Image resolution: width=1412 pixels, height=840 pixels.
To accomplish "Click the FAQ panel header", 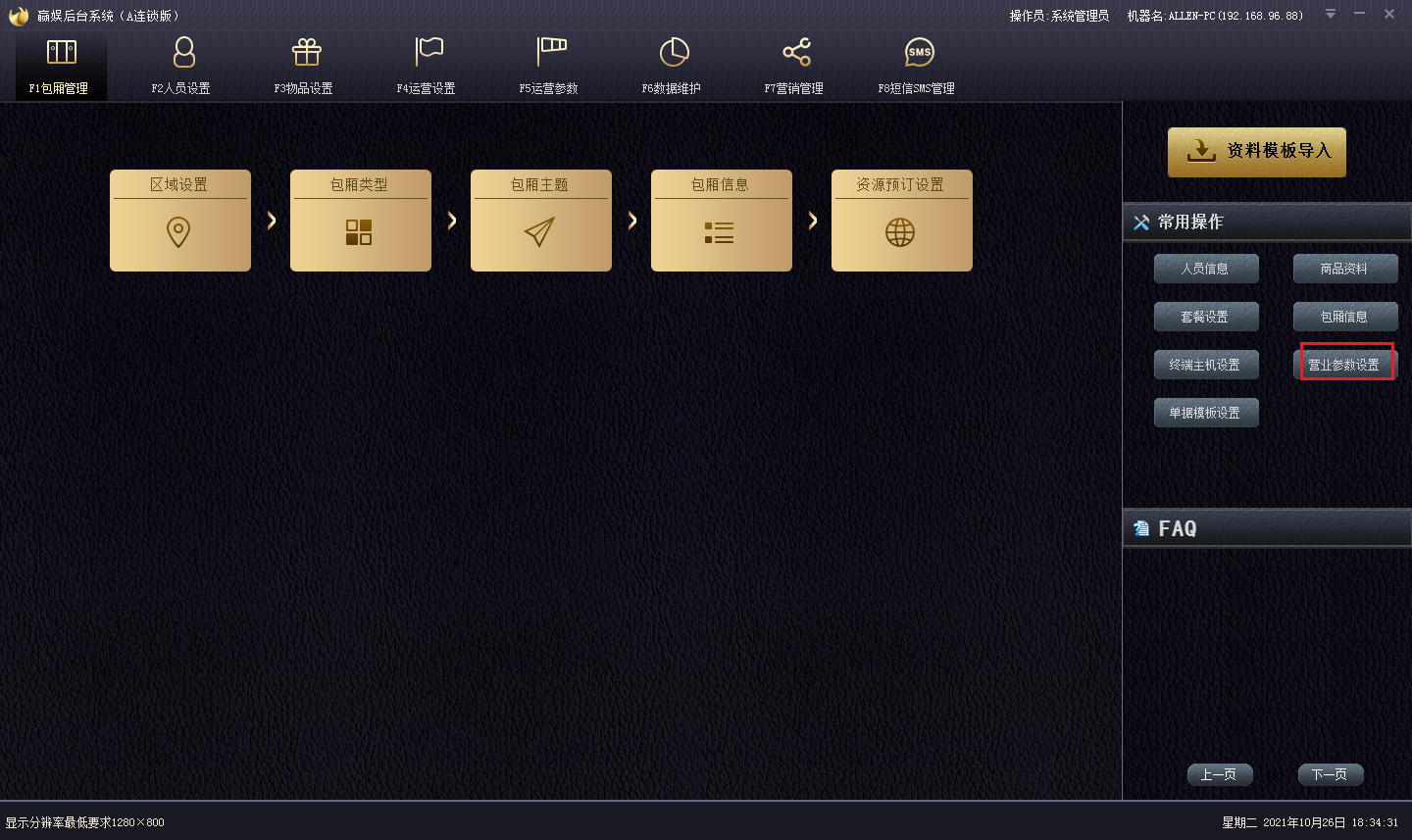I will tap(1267, 528).
